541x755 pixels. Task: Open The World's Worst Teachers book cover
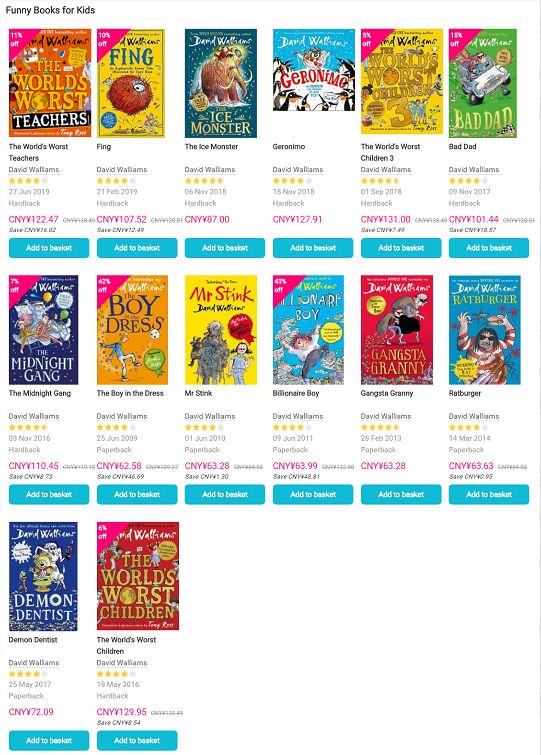pos(50,83)
